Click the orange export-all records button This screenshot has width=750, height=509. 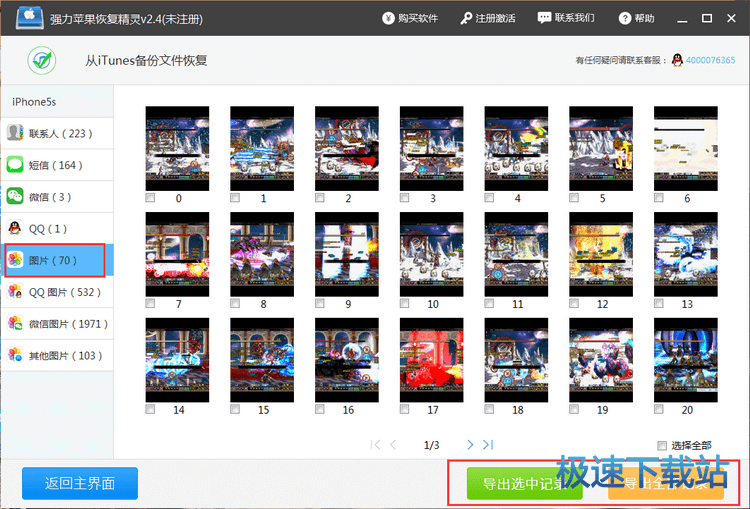(666, 484)
